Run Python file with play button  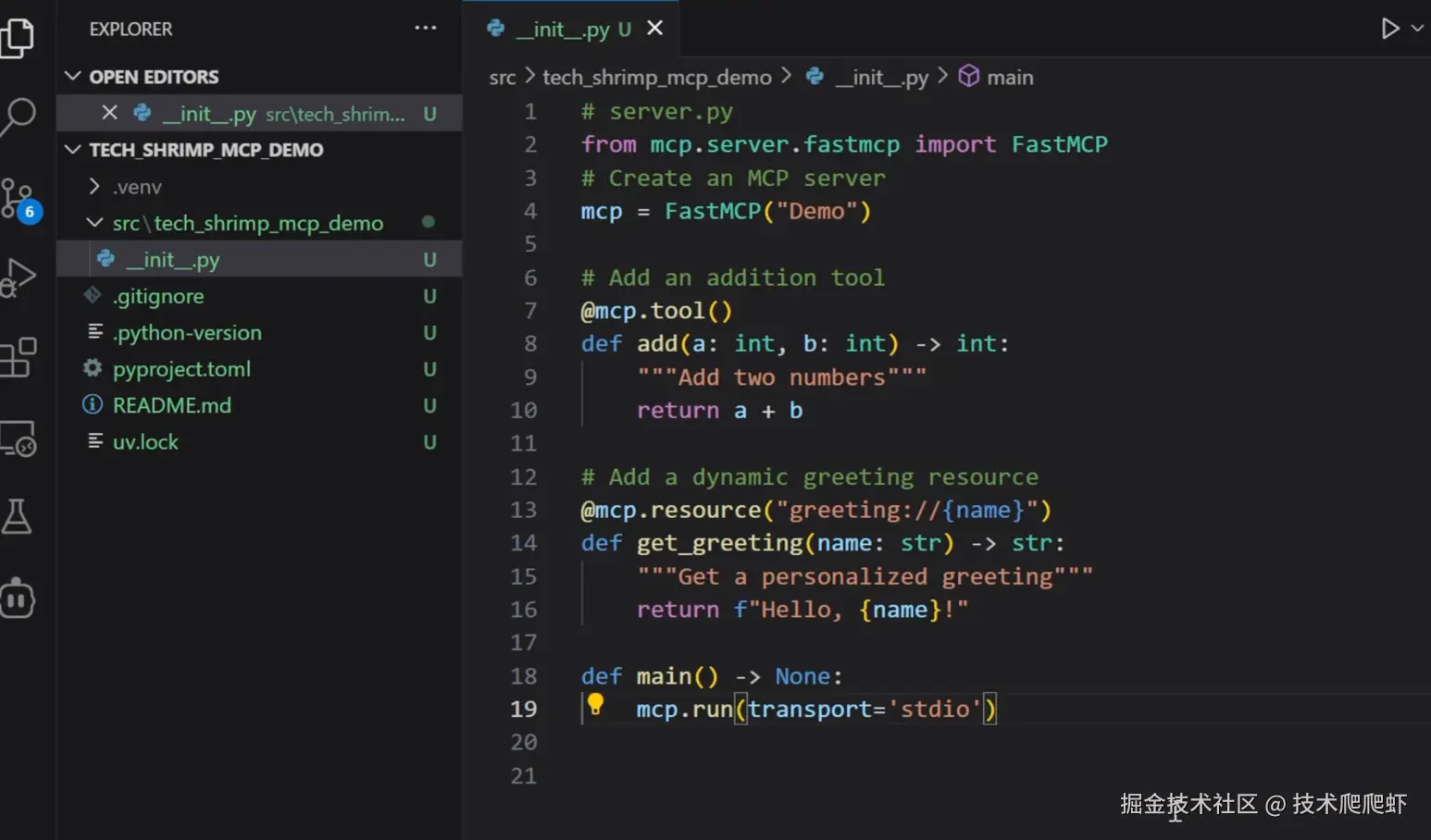tap(1389, 29)
